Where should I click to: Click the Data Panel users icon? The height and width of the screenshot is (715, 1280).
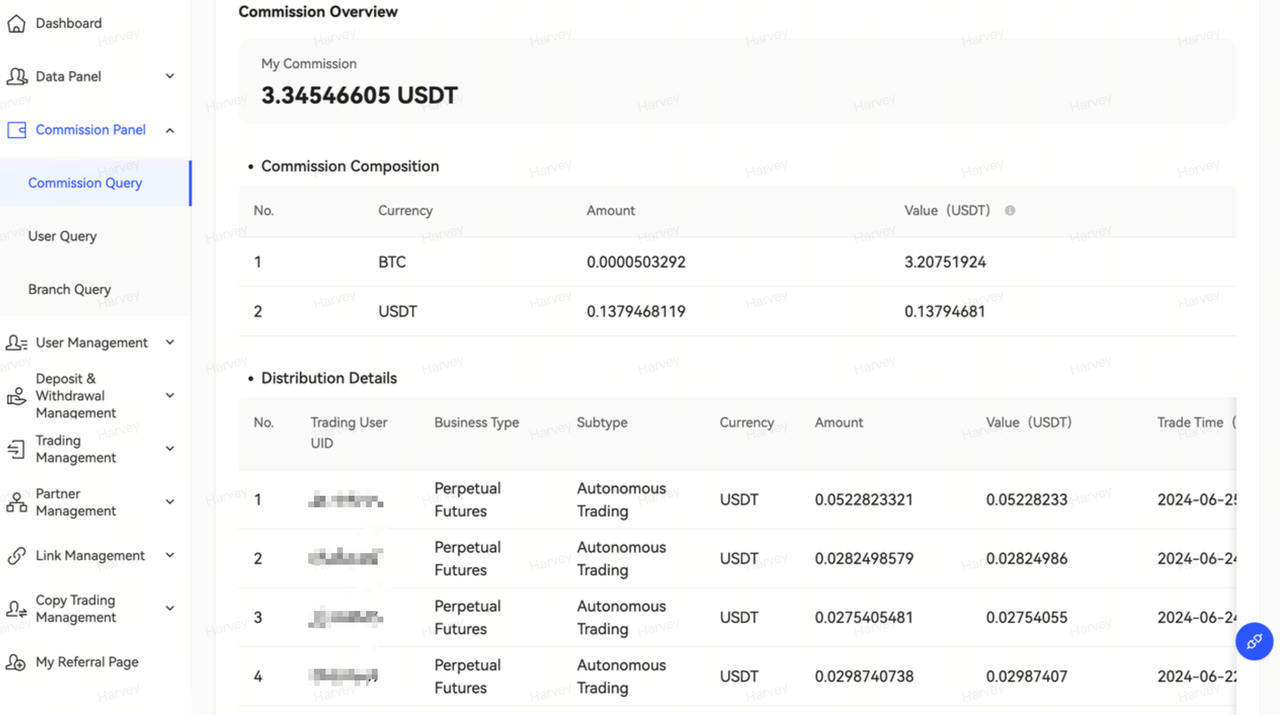tap(16, 76)
